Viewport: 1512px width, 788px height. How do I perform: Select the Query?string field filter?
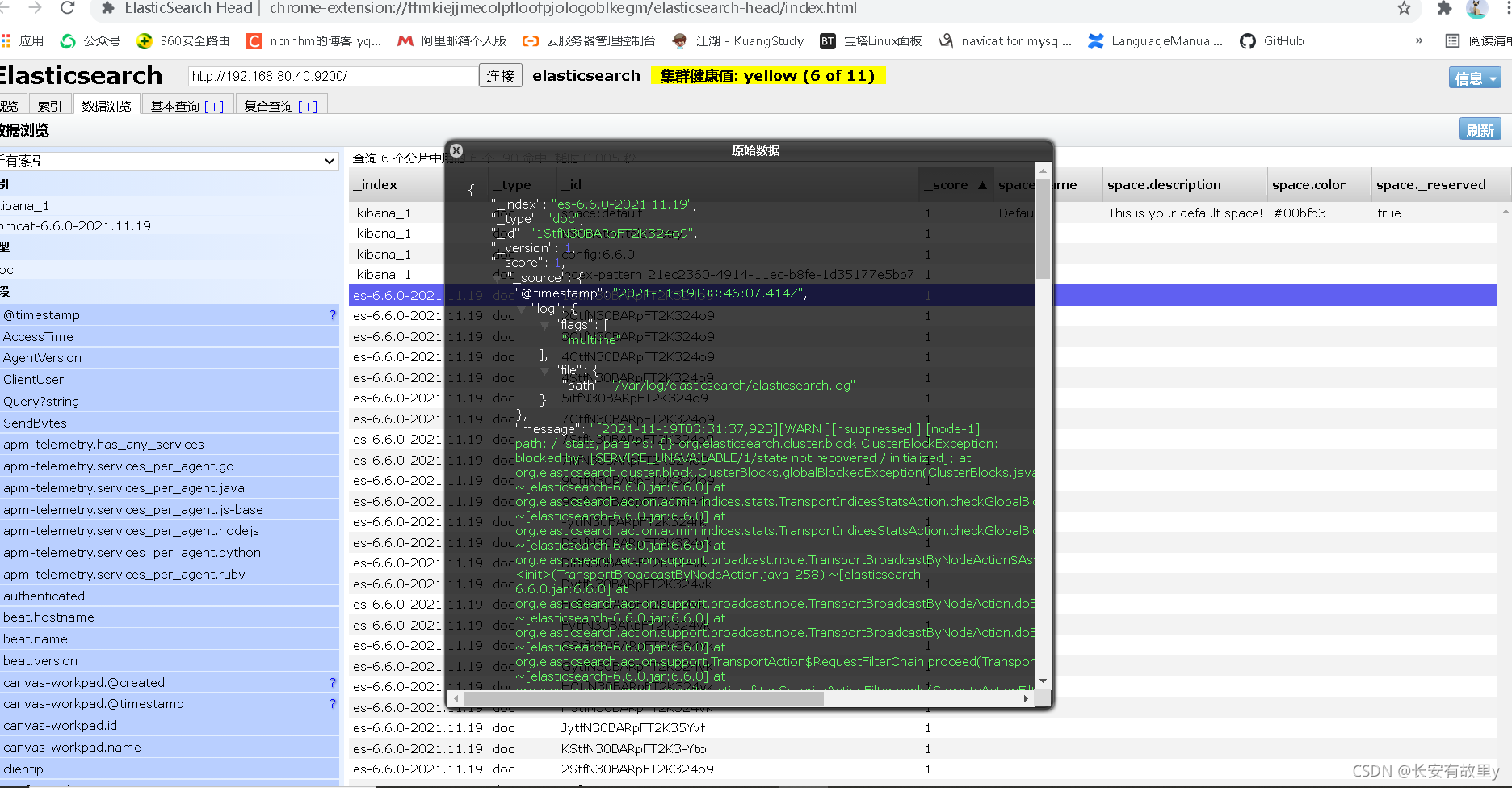click(168, 402)
